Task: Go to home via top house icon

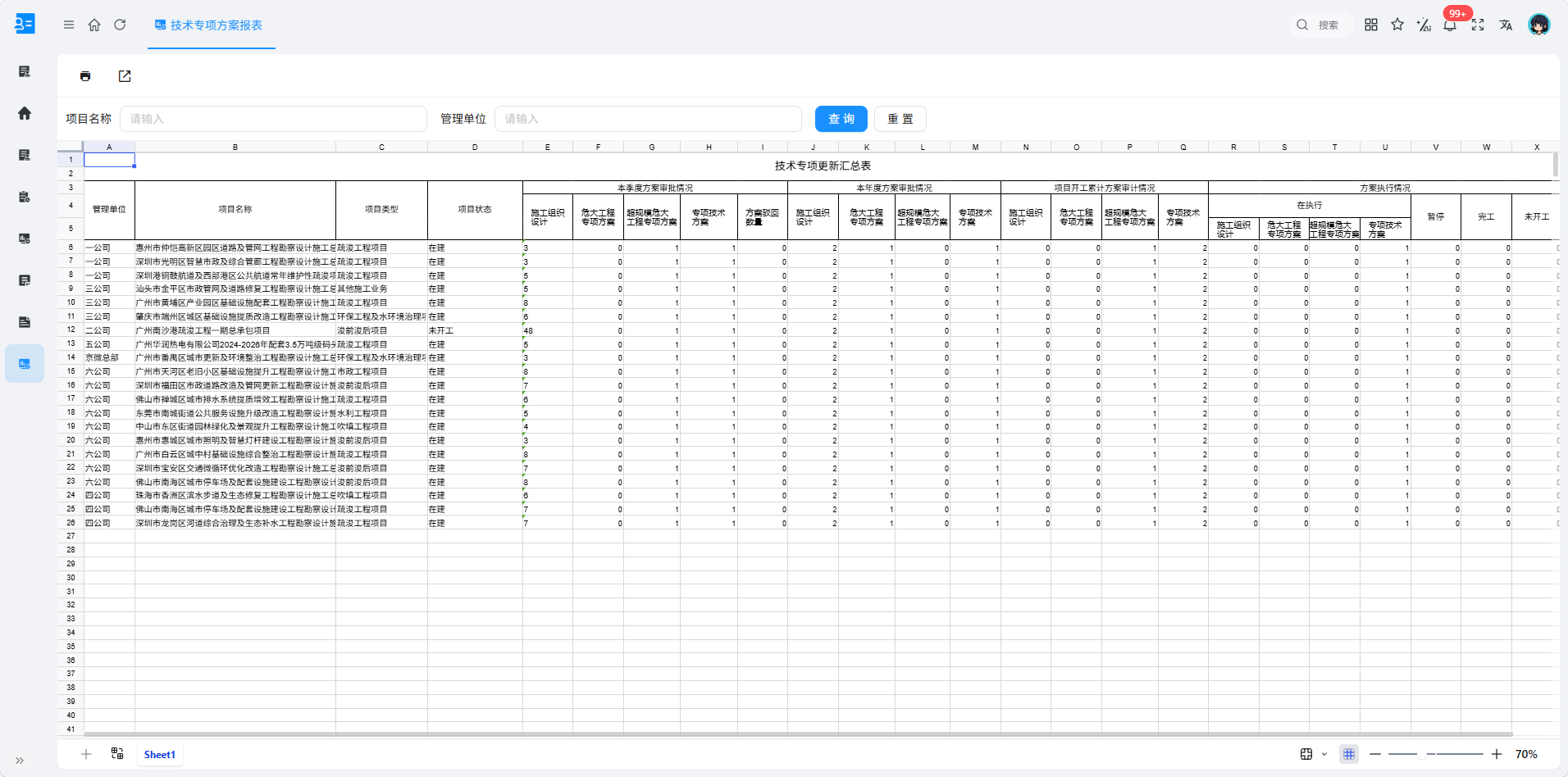Action: click(x=94, y=25)
